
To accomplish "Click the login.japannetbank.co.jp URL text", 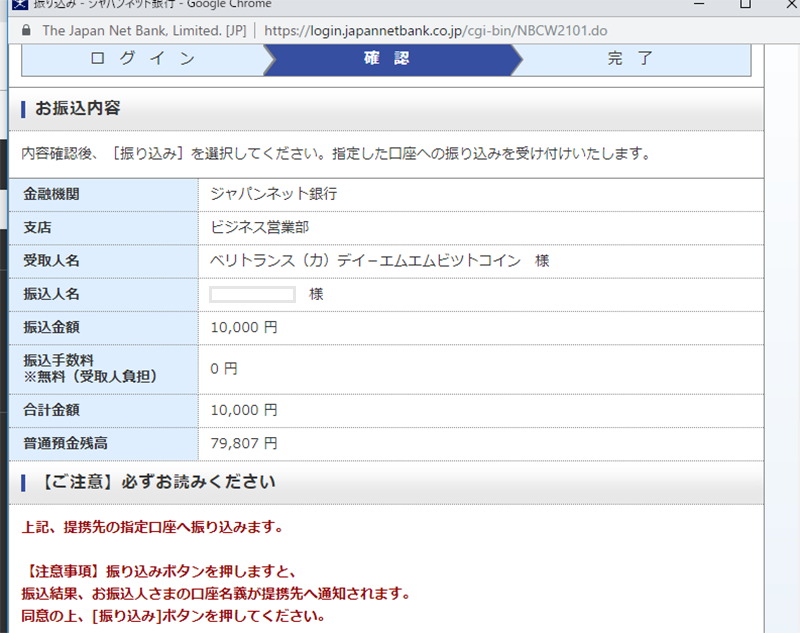I will pyautogui.click(x=436, y=31).
